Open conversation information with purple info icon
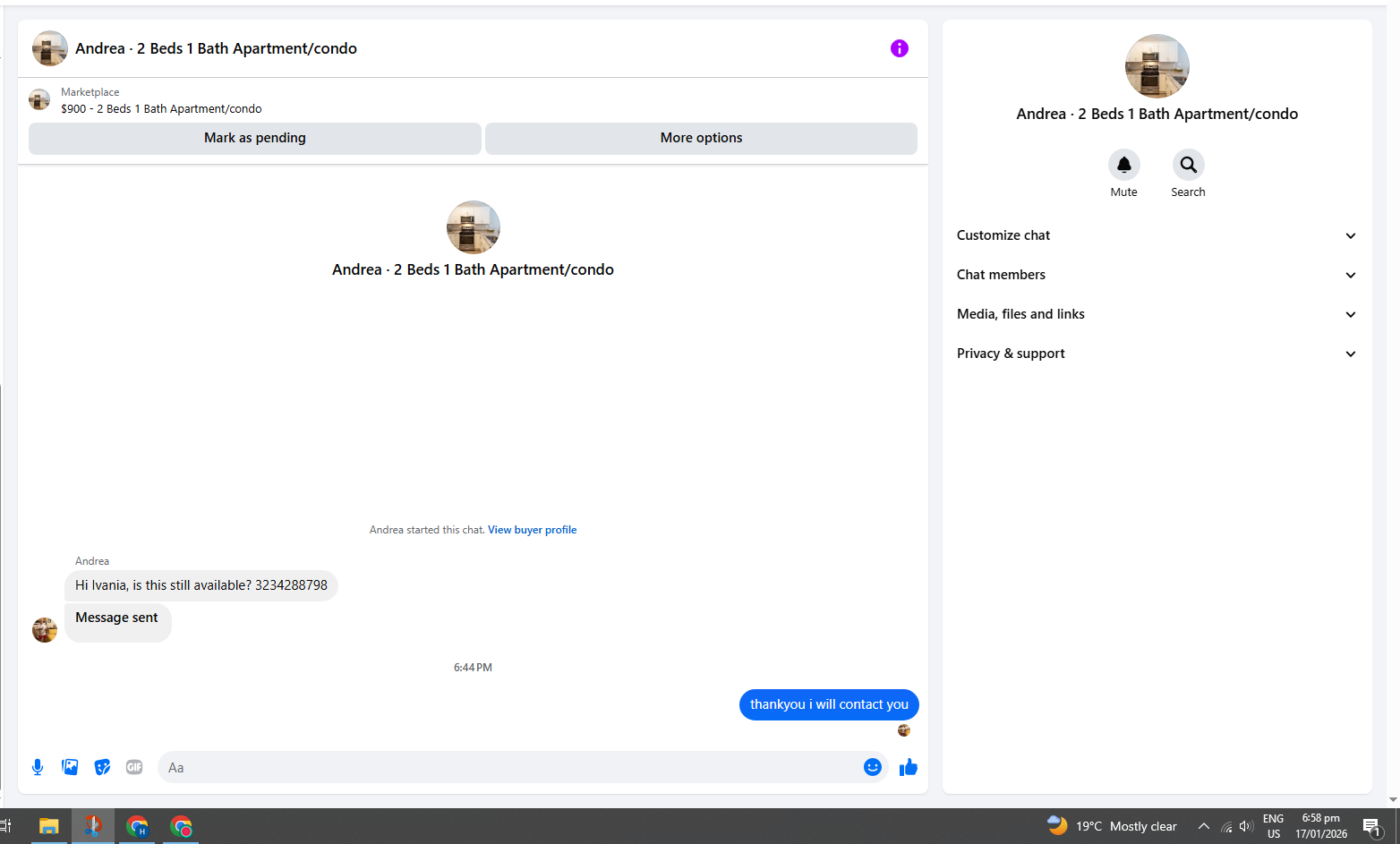This screenshot has width=1400, height=844. click(x=900, y=48)
